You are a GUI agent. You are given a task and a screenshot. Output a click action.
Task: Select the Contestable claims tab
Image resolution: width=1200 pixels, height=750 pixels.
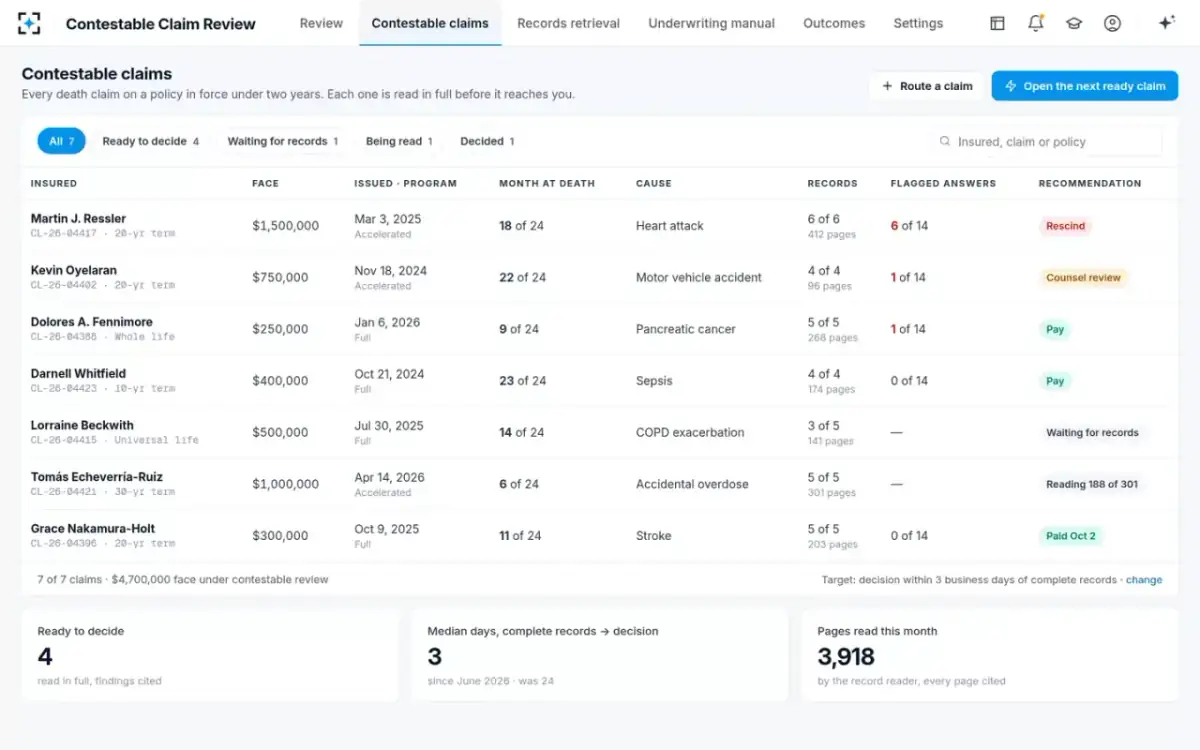click(430, 23)
